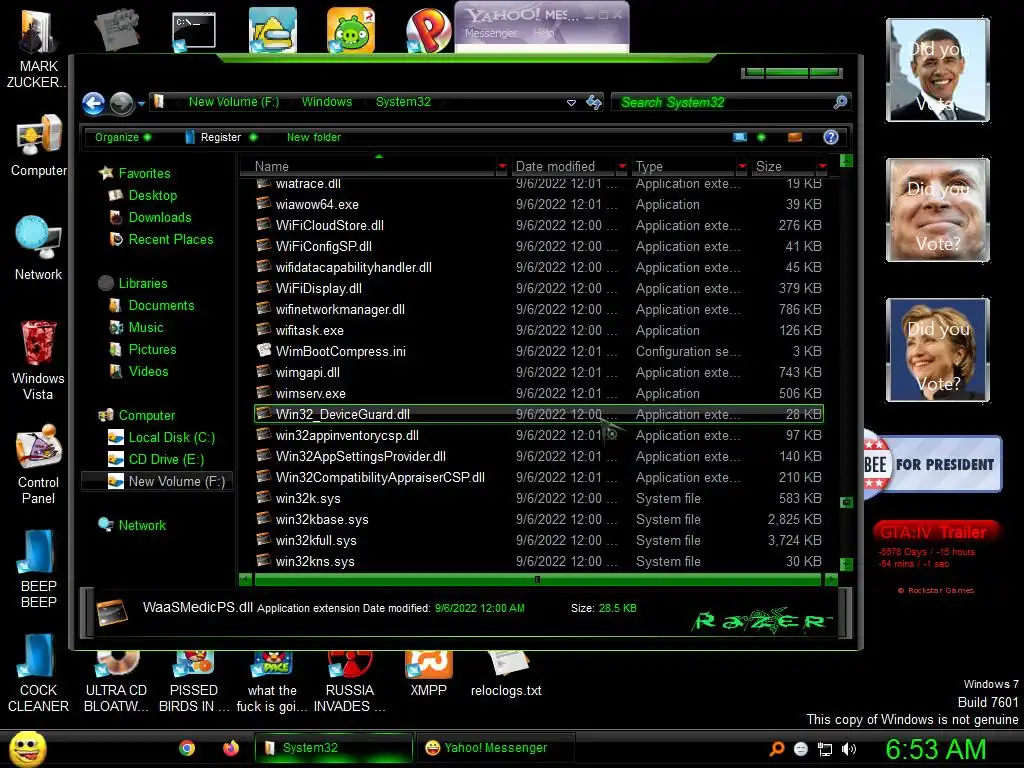Launch Firefox from the taskbar
This screenshot has width=1024, height=768.
[231, 748]
